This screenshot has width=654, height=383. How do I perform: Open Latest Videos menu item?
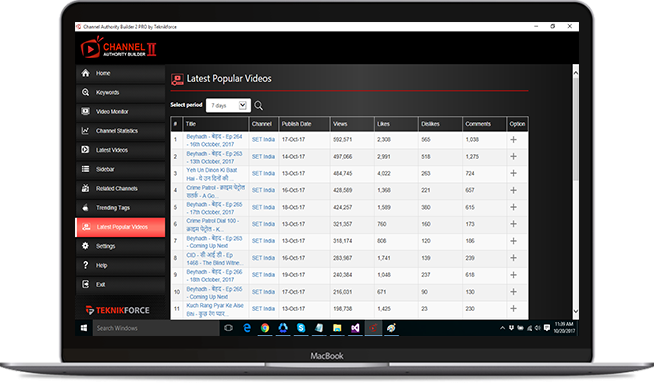coord(120,150)
